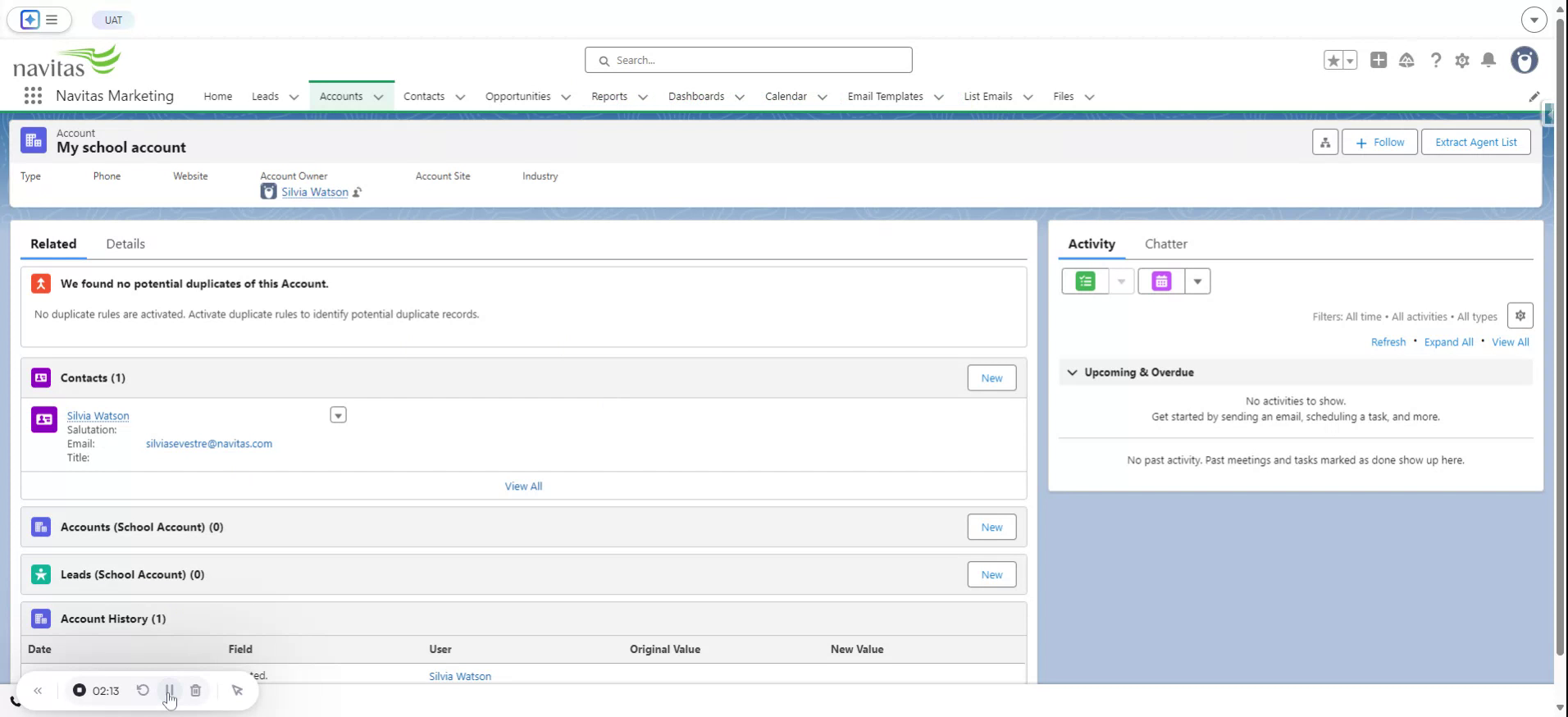Viewport: 1568px width, 717px height.
Task: Click the UAT environment badge
Action: click(x=113, y=20)
